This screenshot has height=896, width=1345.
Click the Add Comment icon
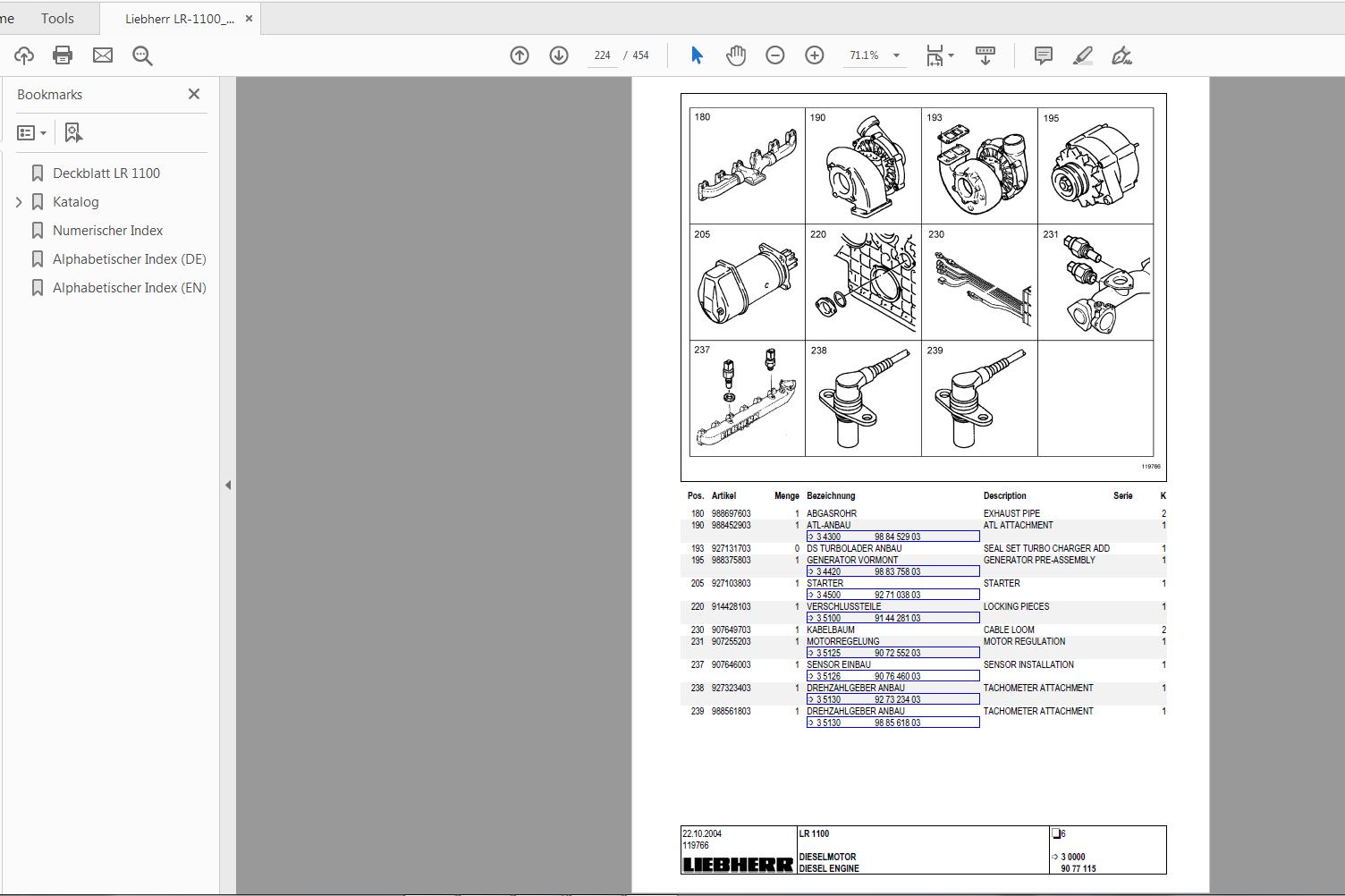1042,55
